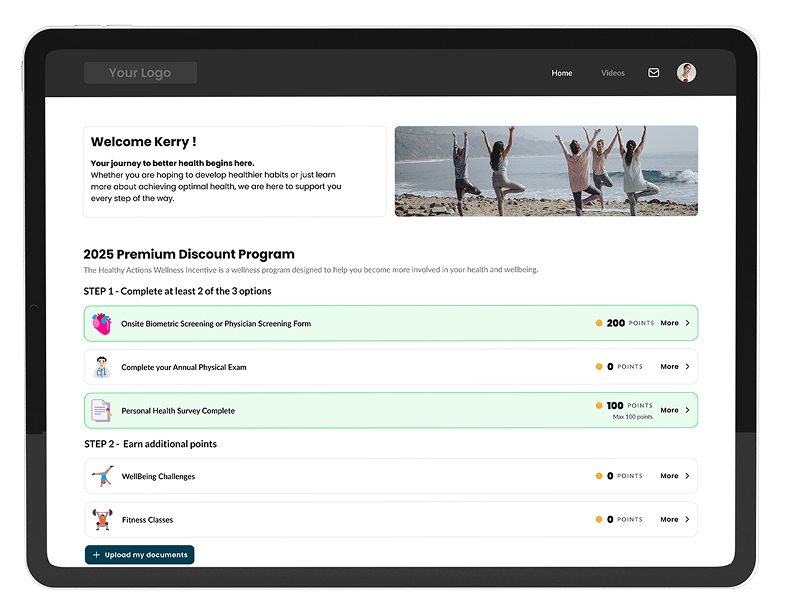This screenshot has width=785, height=615.
Task: Select 'Fitness Classes' text
Action: click(147, 520)
